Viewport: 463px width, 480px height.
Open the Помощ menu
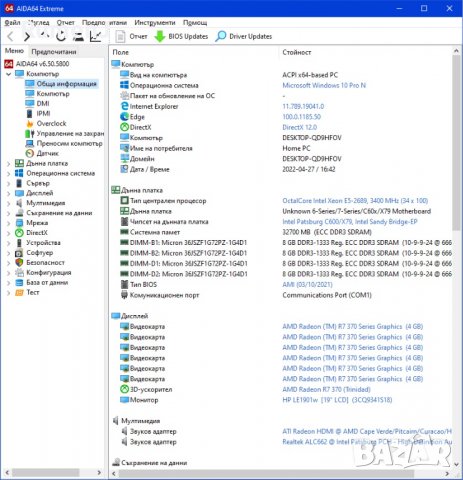click(195, 22)
